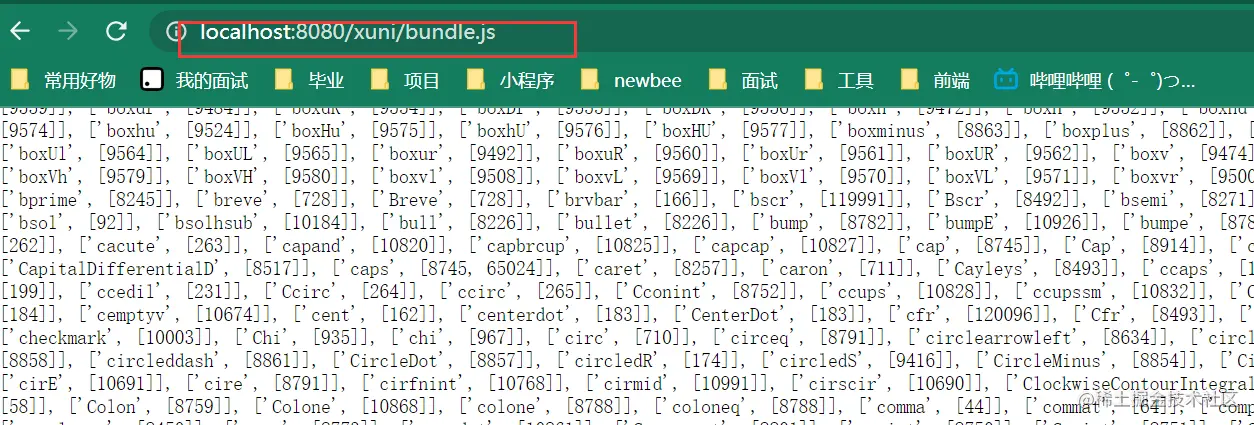Viewport: 1254px width, 425px height.
Task: Open the newbee bookmark folder
Action: point(630,80)
